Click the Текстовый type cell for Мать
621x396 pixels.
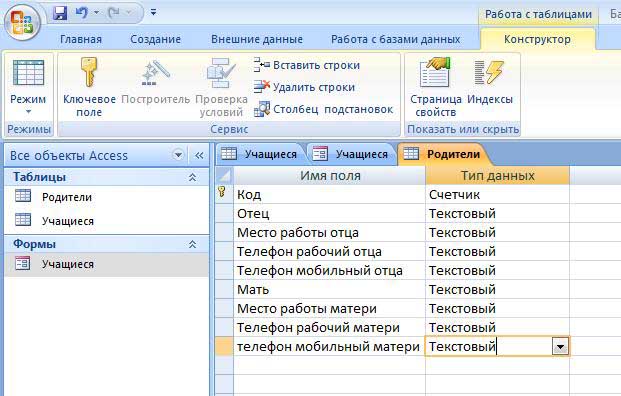coord(497,289)
